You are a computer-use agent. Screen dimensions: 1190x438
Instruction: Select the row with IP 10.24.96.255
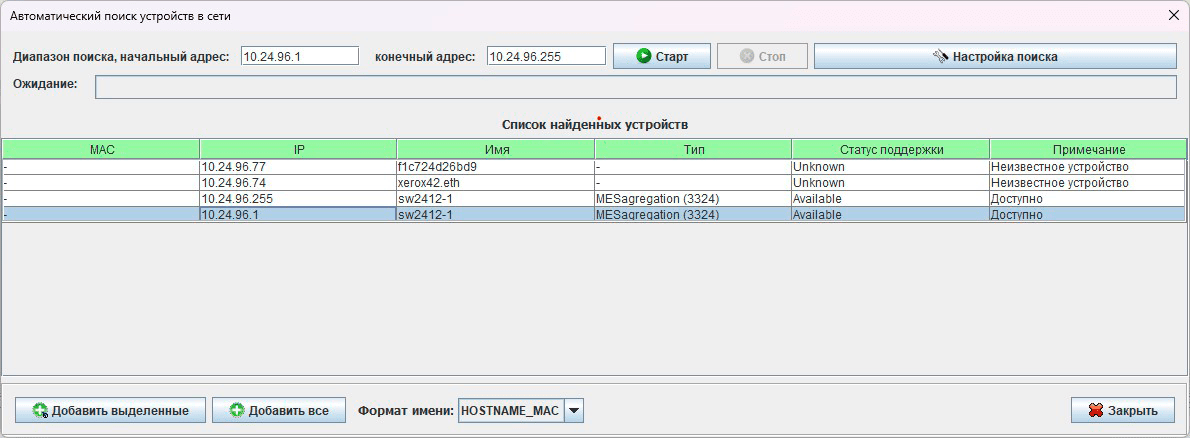click(299, 199)
